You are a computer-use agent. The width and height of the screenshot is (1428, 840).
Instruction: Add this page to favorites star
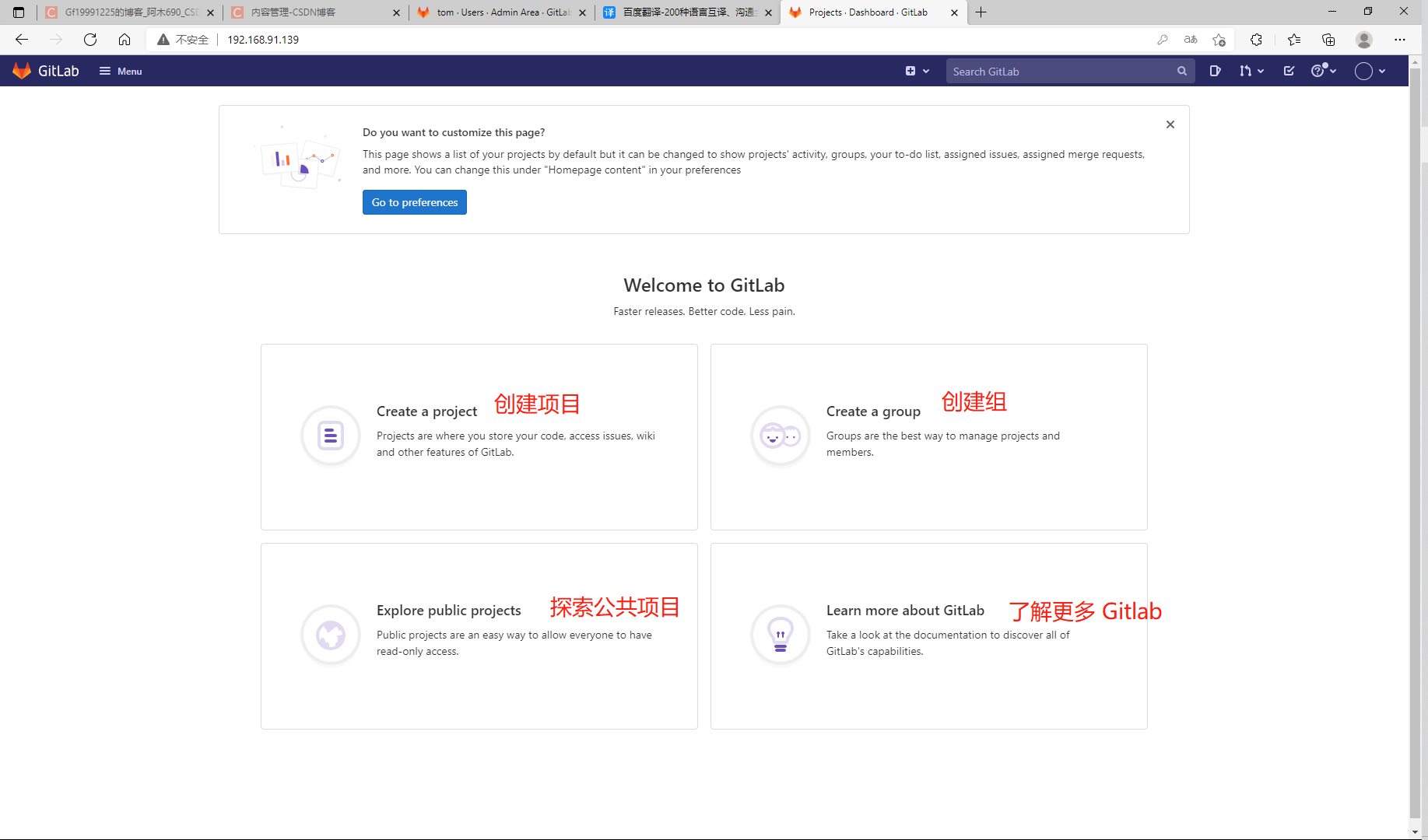(x=1219, y=40)
